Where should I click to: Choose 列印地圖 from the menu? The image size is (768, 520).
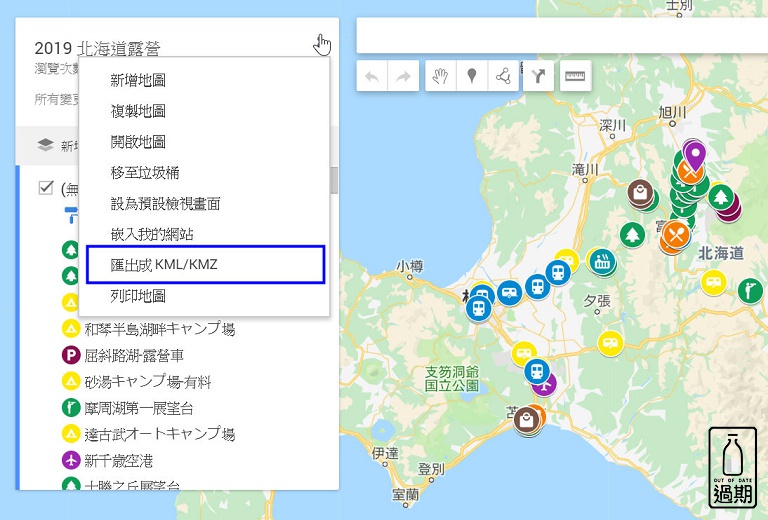pos(138,296)
